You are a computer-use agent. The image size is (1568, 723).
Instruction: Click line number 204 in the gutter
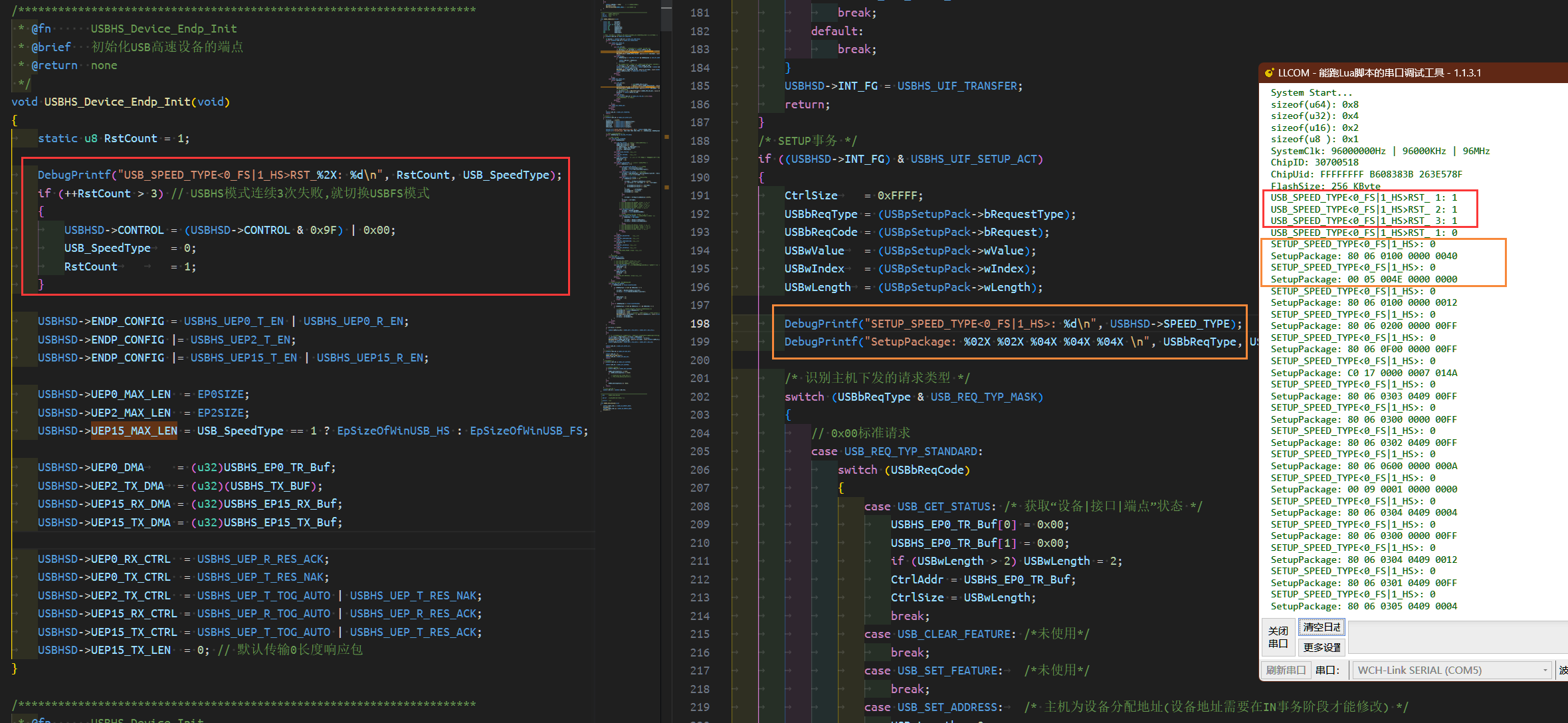pyautogui.click(x=700, y=433)
